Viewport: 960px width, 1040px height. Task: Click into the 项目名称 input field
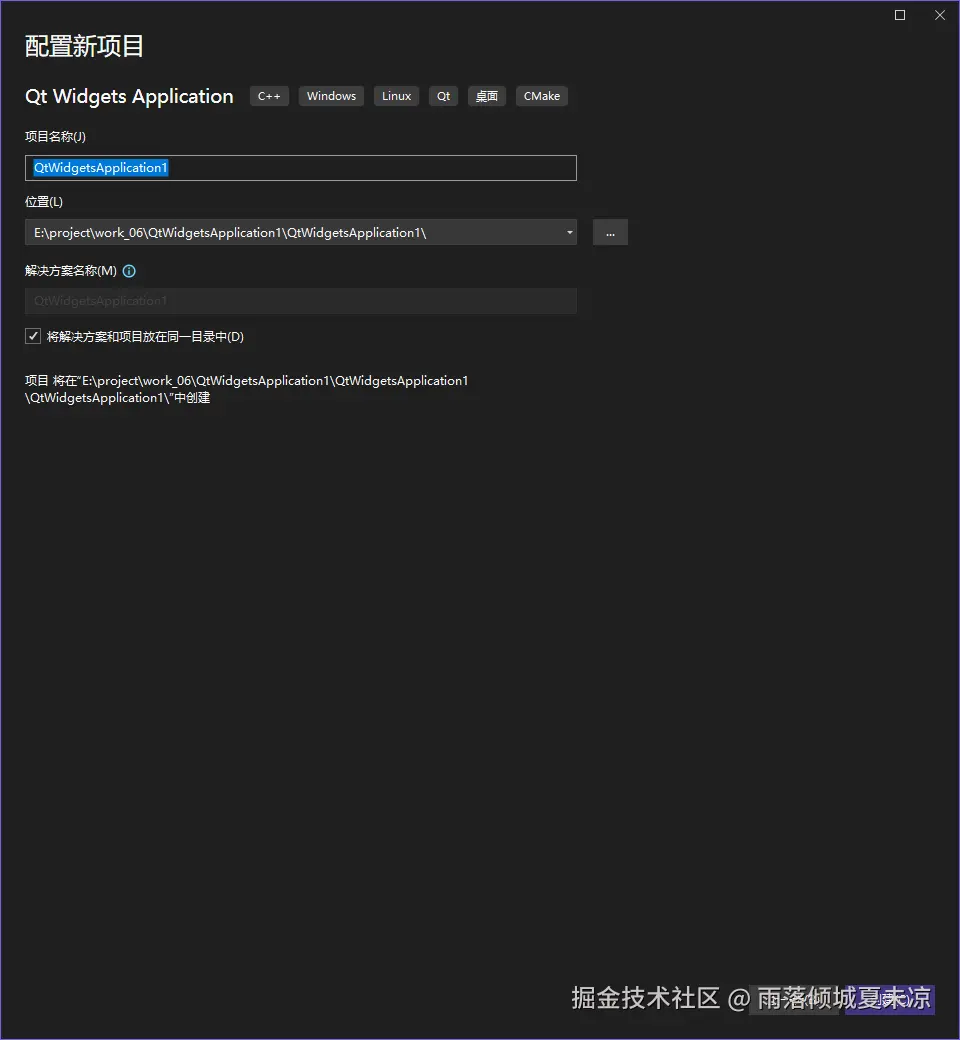301,168
